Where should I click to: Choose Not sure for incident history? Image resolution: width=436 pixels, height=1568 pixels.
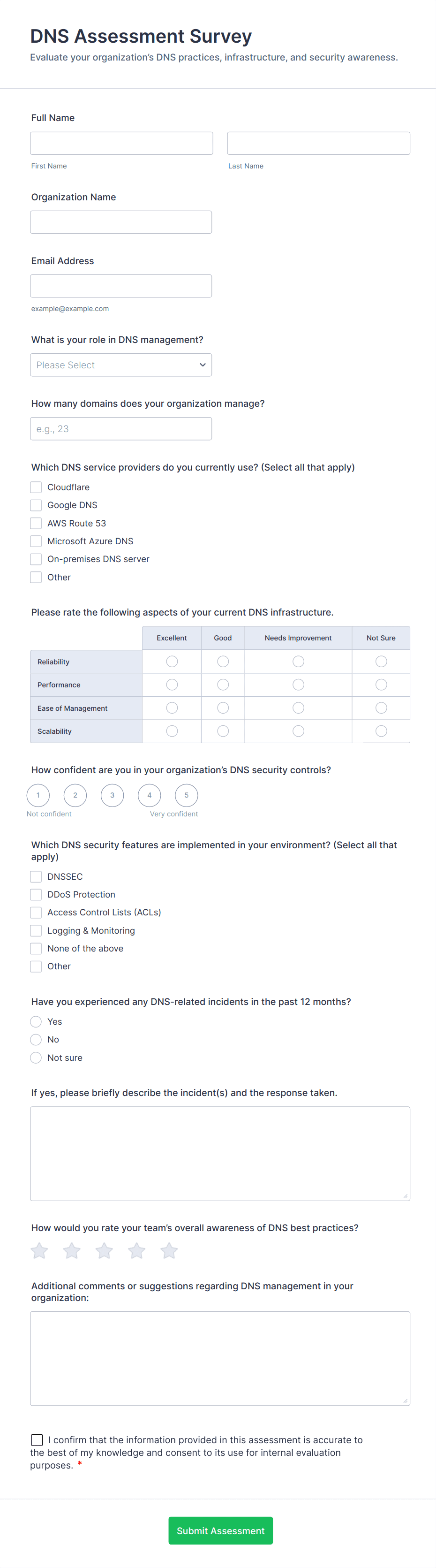click(36, 1058)
